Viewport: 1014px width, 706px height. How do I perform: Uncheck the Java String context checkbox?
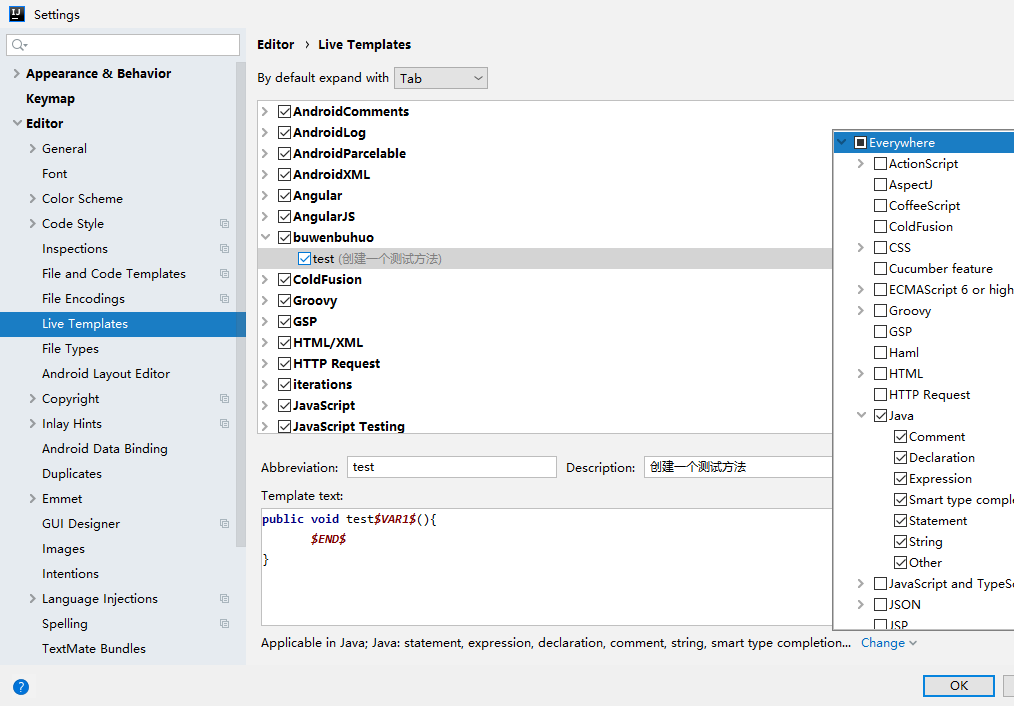(x=900, y=542)
